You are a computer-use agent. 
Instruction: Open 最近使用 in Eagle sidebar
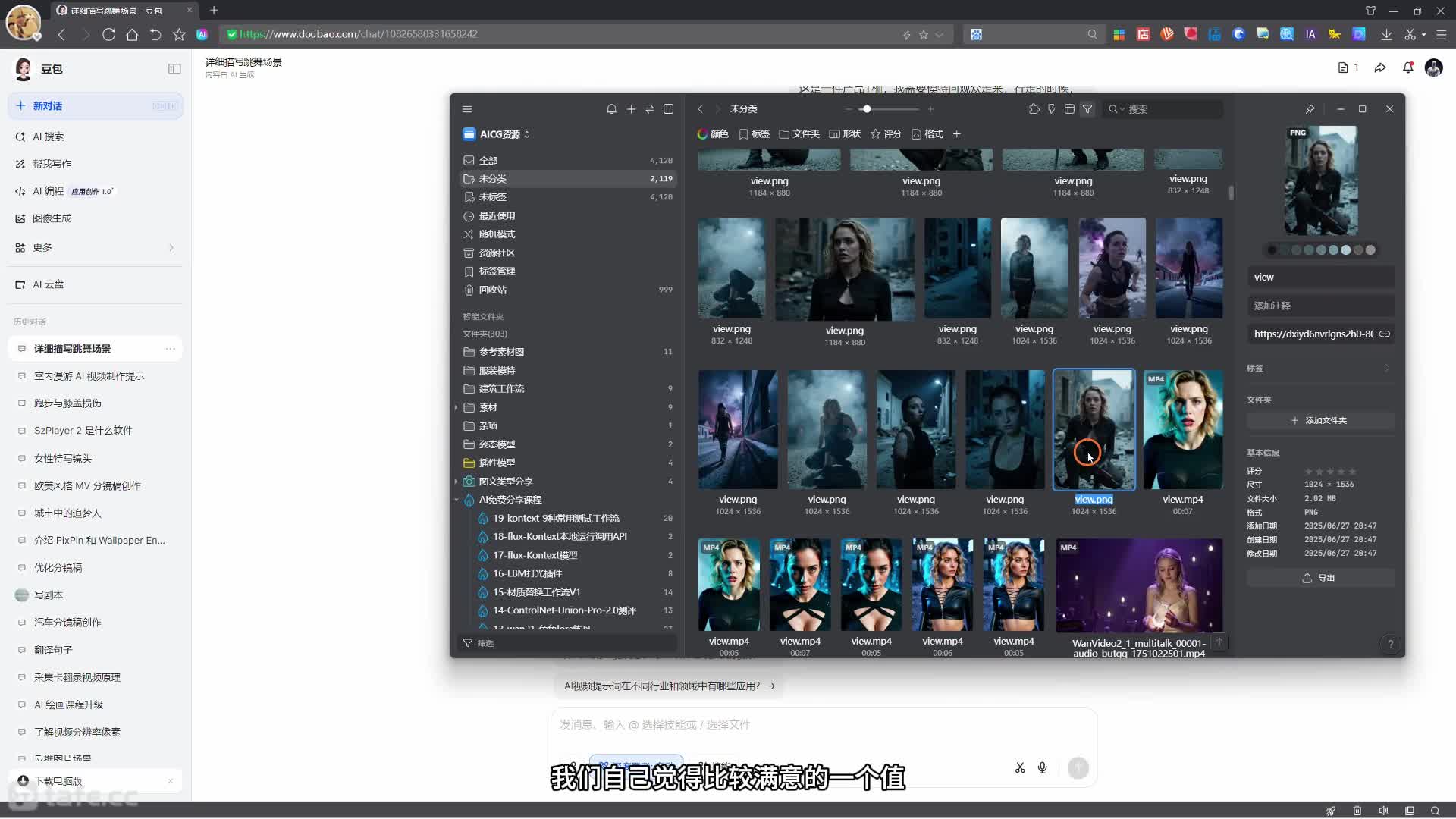(567, 216)
